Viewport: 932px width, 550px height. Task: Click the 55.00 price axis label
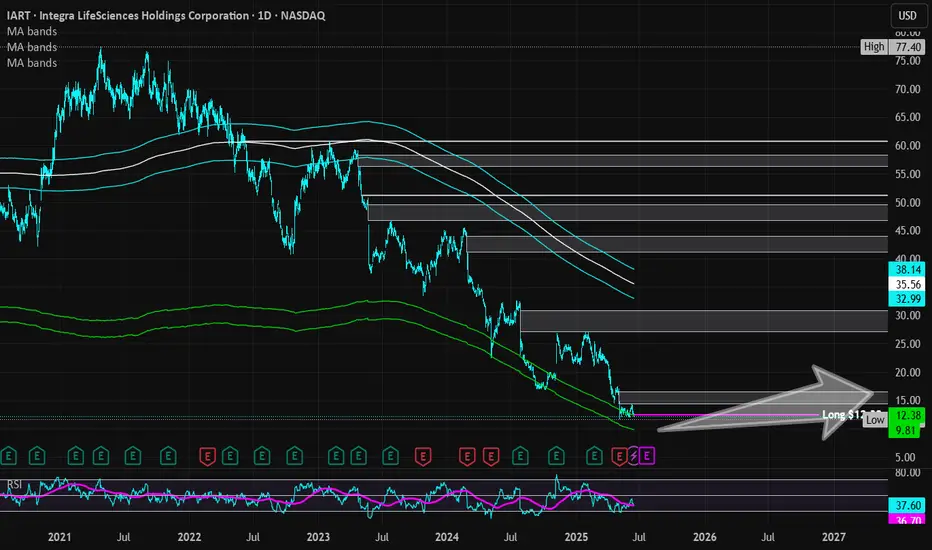coord(908,174)
